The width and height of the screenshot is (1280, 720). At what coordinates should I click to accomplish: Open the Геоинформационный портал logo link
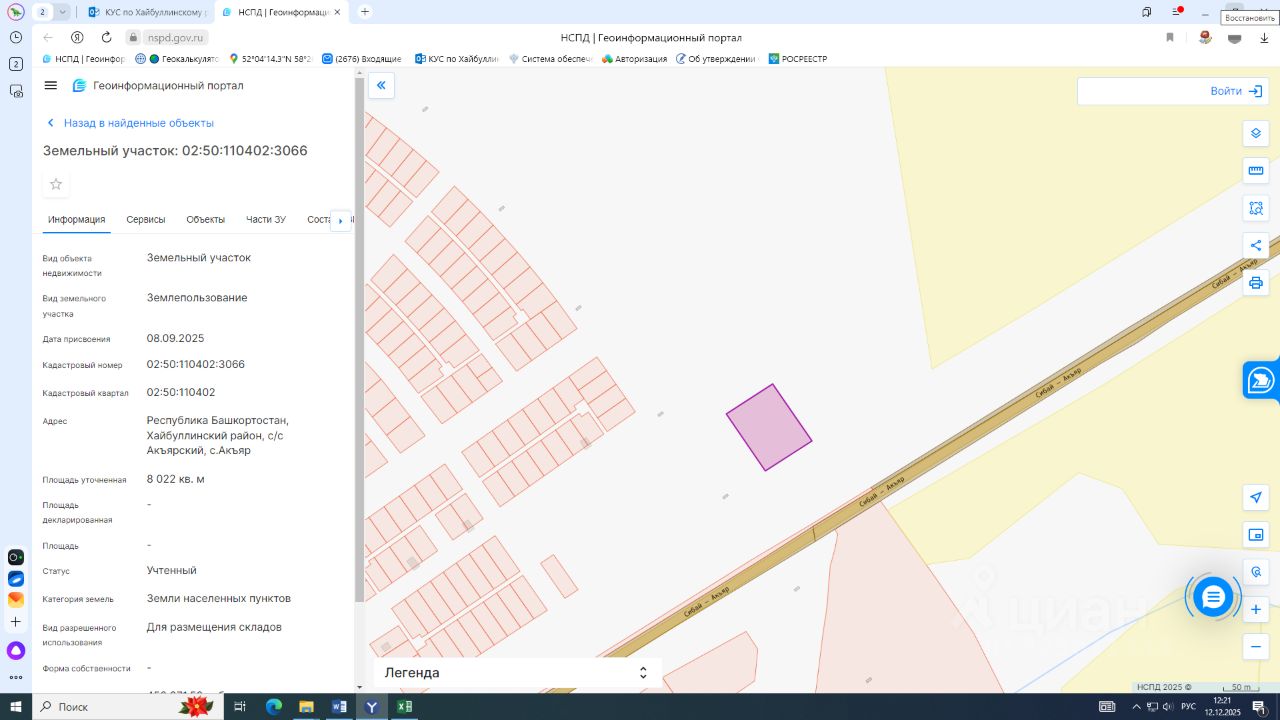point(158,86)
